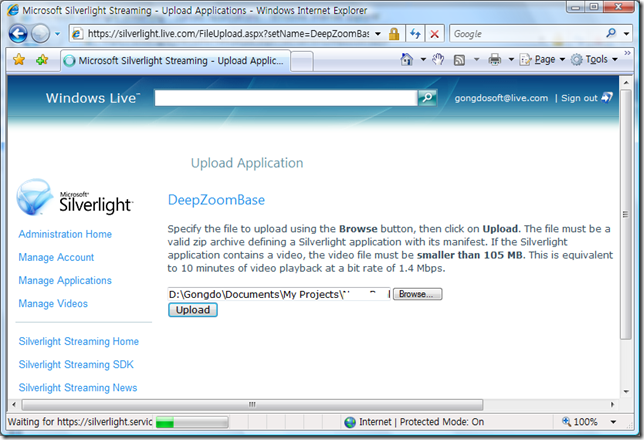
Task: Click the horizontal scrollbar thumb
Action: pyautogui.click(x=252, y=405)
